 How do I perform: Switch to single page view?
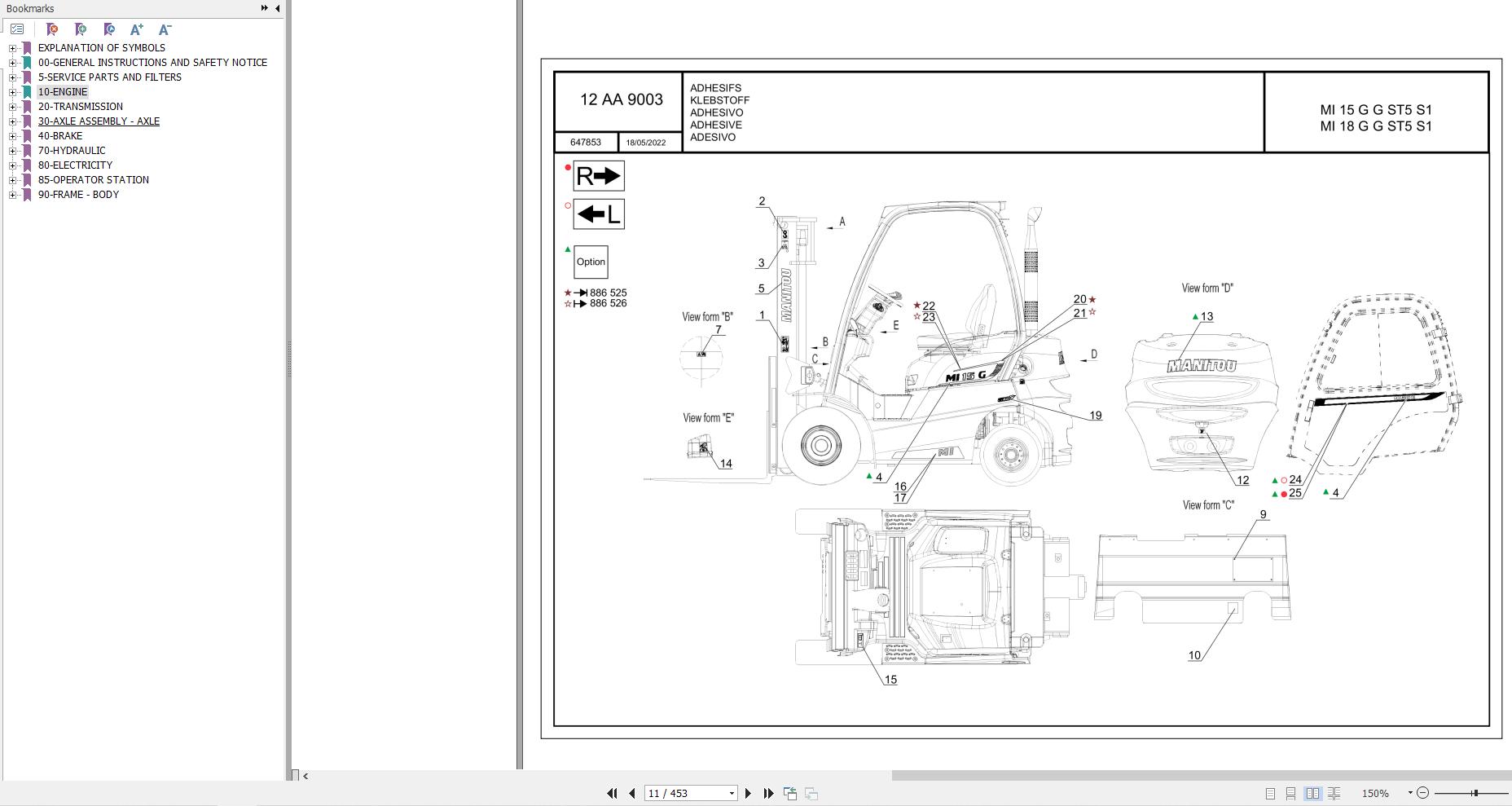(x=1270, y=793)
